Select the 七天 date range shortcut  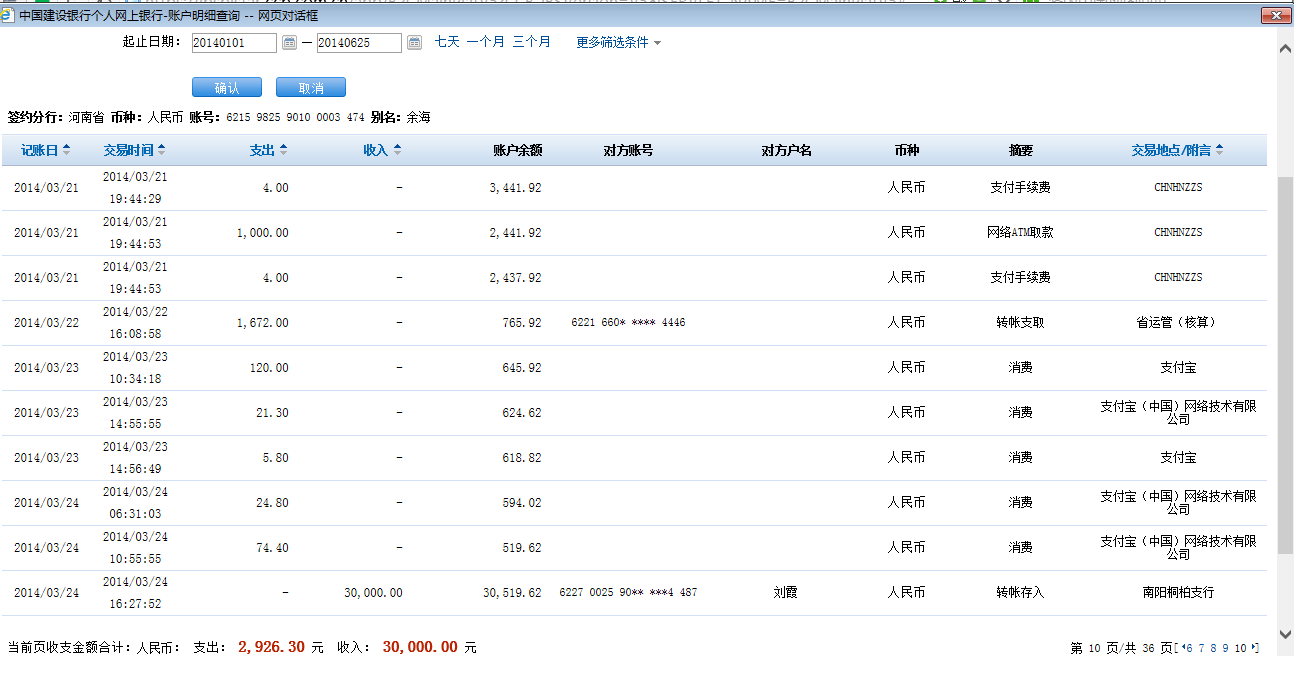pos(447,42)
